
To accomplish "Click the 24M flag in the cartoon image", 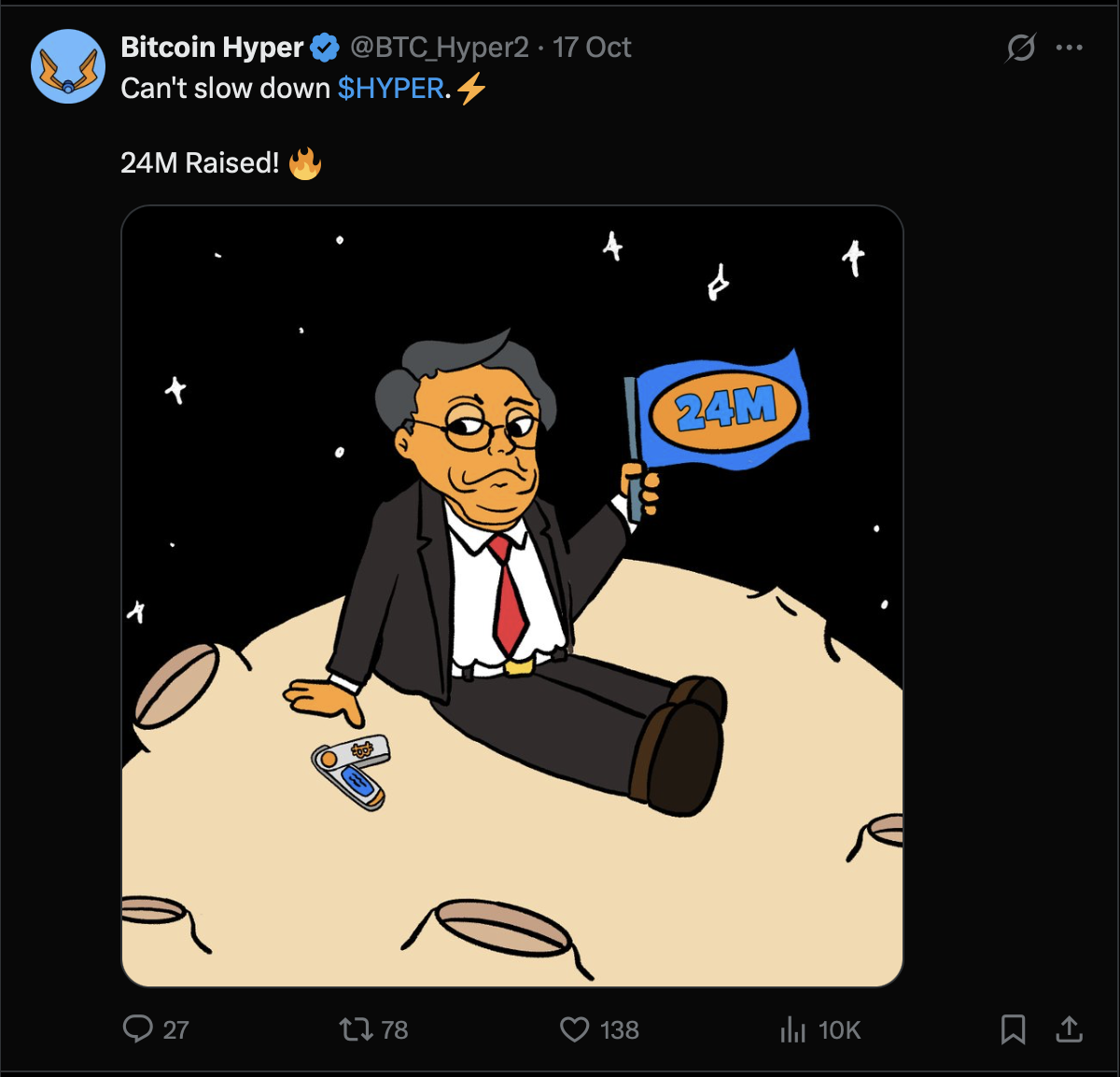I will (x=724, y=409).
